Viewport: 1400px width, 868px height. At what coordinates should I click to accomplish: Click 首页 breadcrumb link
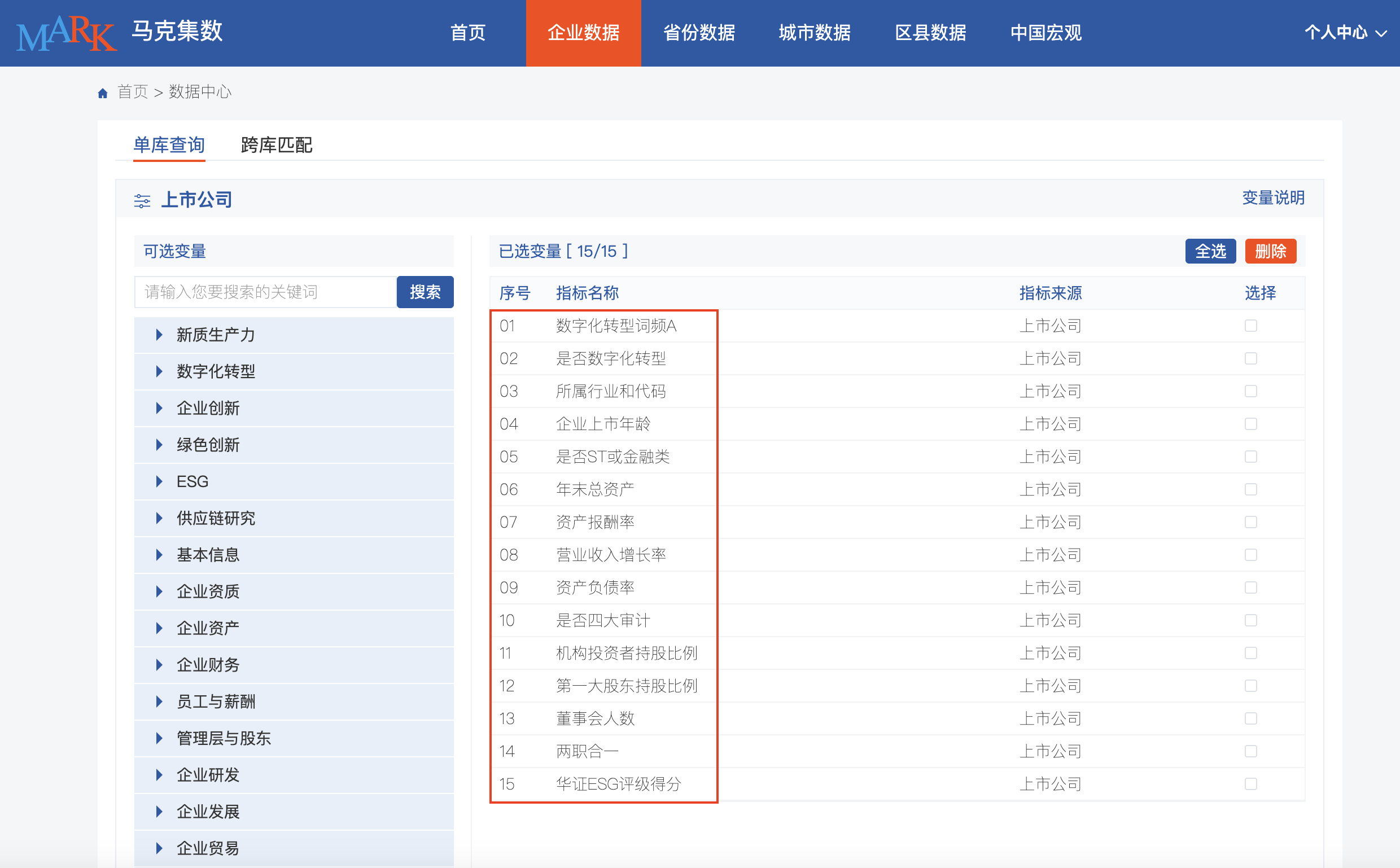[133, 92]
